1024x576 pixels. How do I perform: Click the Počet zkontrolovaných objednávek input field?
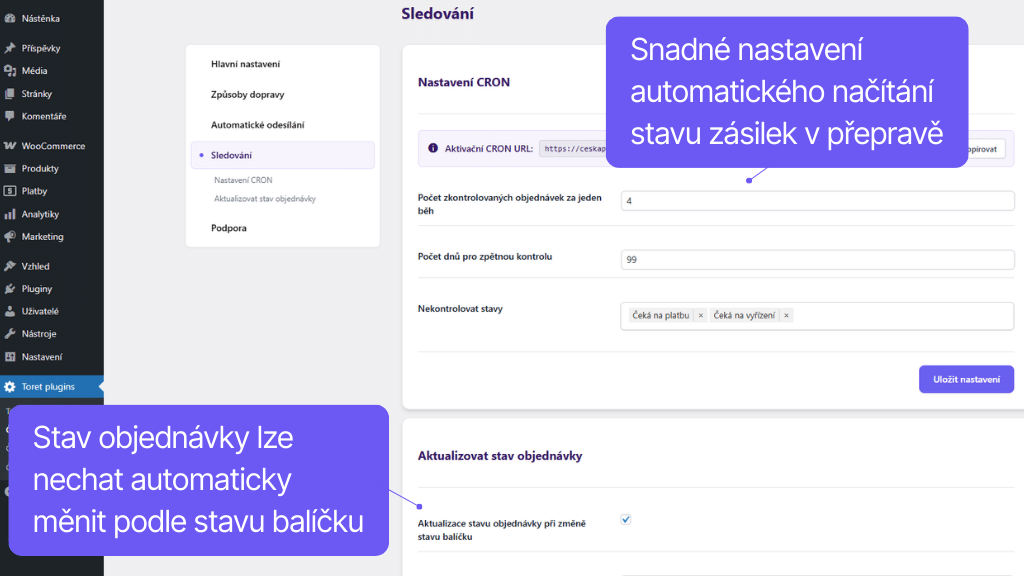(x=817, y=200)
